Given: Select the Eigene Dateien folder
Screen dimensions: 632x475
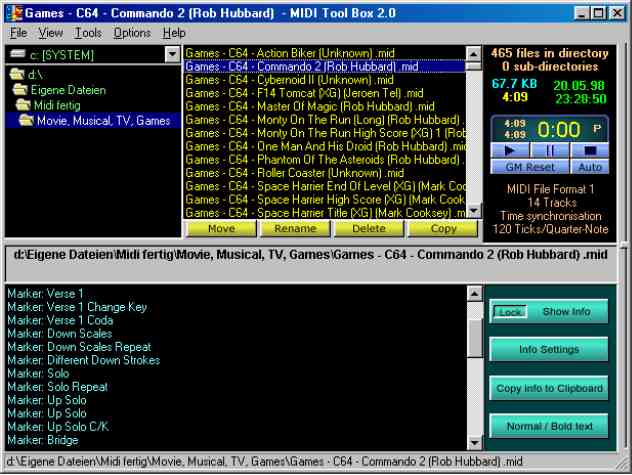Looking at the screenshot, I should click(x=60, y=90).
